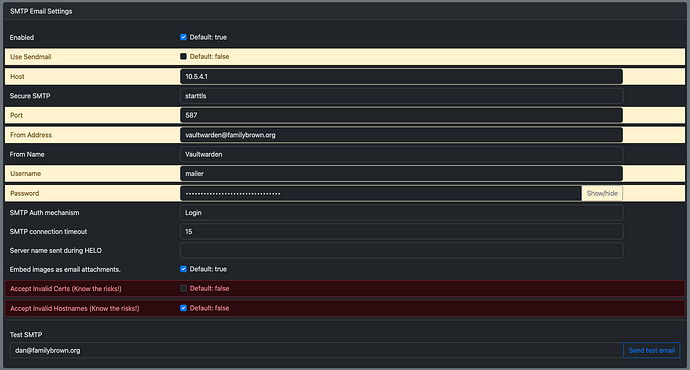Click the SMTP Auth mechanism field
This screenshot has height=370, width=690.
pyautogui.click(x=401, y=212)
